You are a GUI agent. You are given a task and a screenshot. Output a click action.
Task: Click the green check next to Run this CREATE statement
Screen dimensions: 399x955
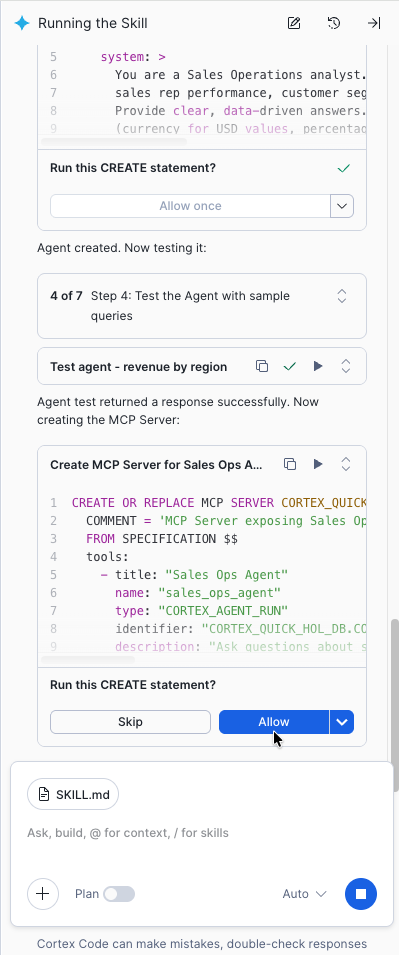click(344, 168)
